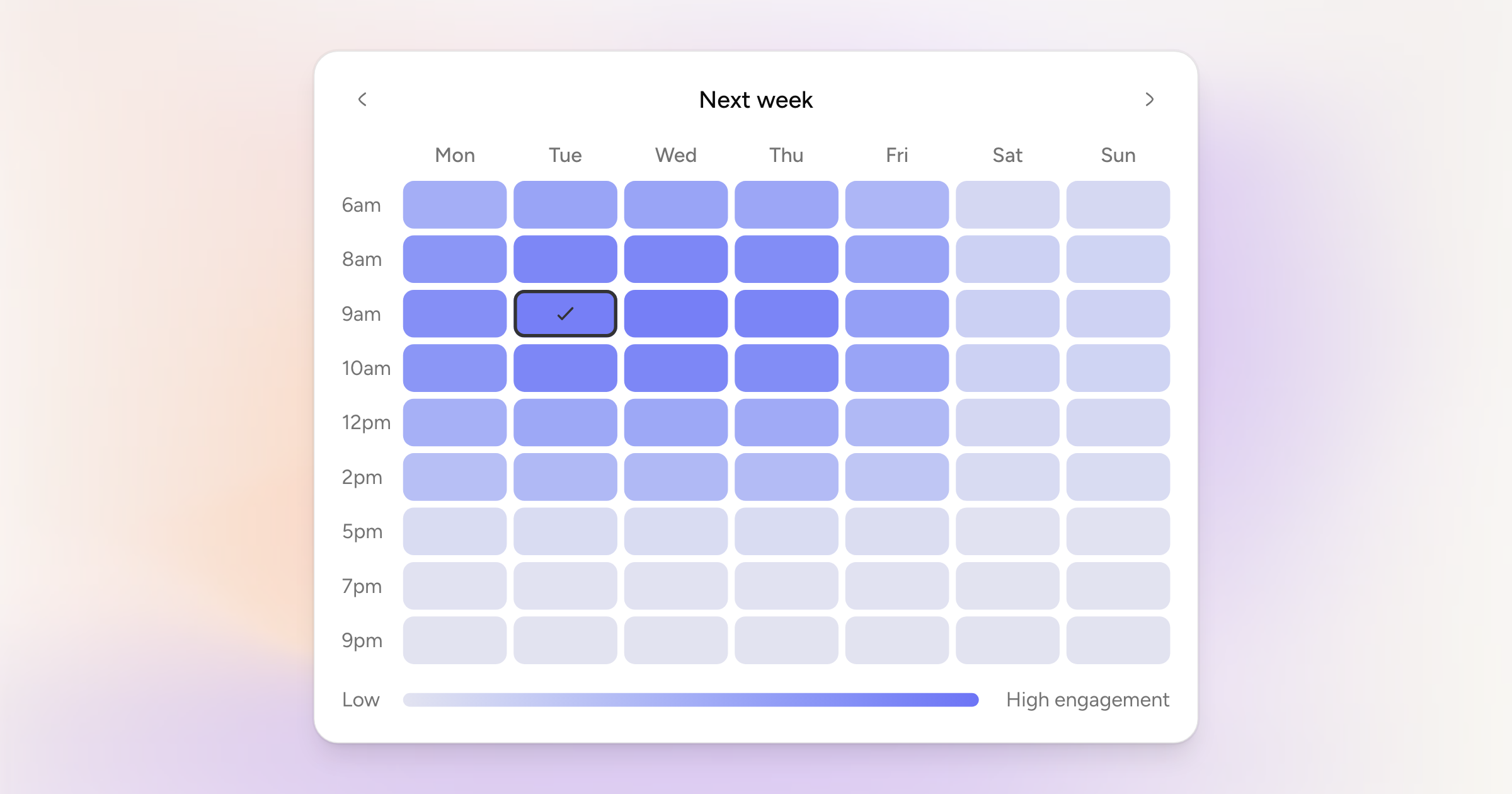Choose the Friday 9am slot
The image size is (1512, 794).
[x=897, y=314]
